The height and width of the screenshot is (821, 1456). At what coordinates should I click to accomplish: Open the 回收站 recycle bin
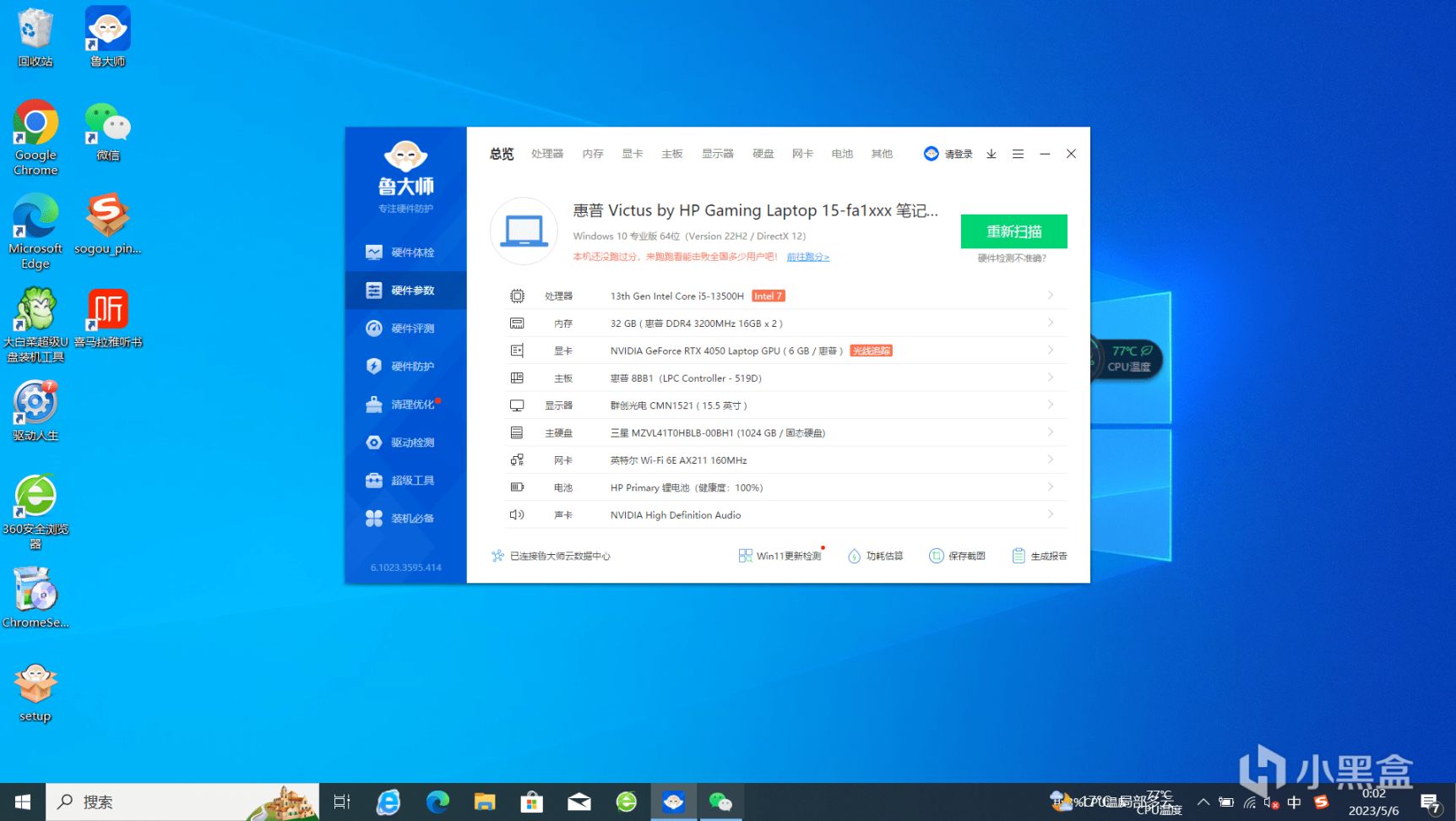pyautogui.click(x=35, y=37)
